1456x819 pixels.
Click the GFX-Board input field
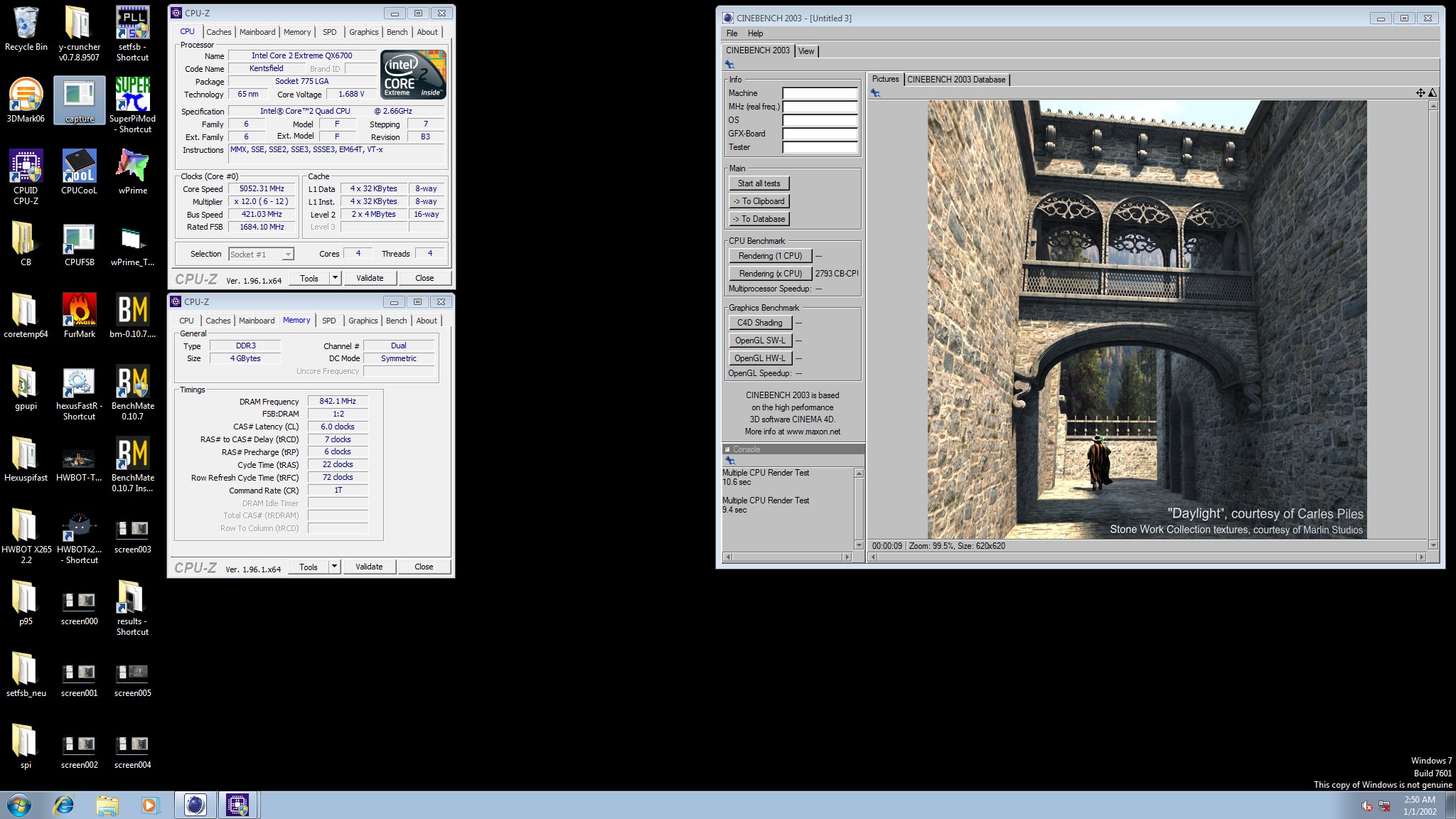[x=820, y=134]
